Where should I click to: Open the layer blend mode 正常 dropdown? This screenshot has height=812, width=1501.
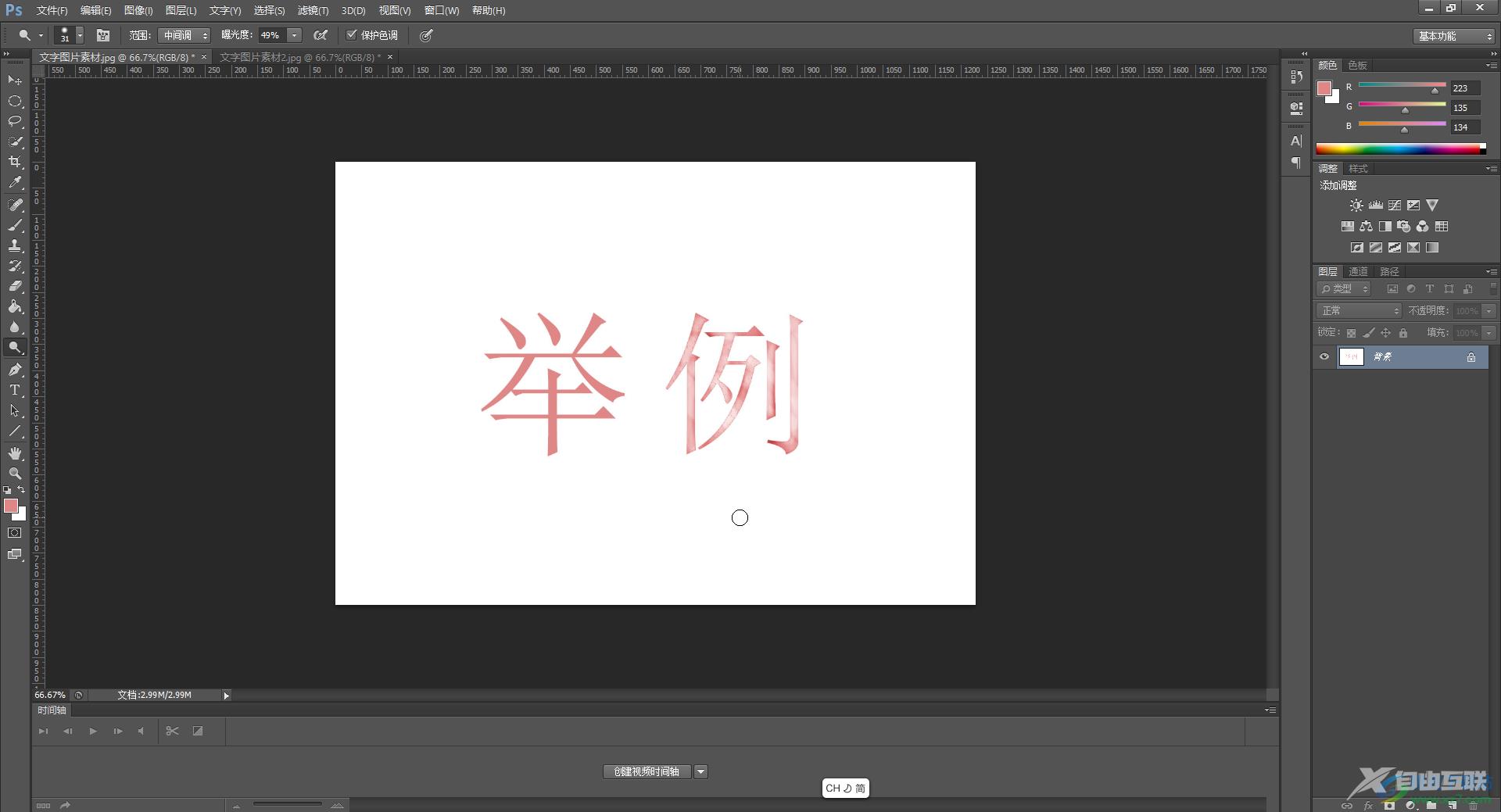tap(1359, 311)
